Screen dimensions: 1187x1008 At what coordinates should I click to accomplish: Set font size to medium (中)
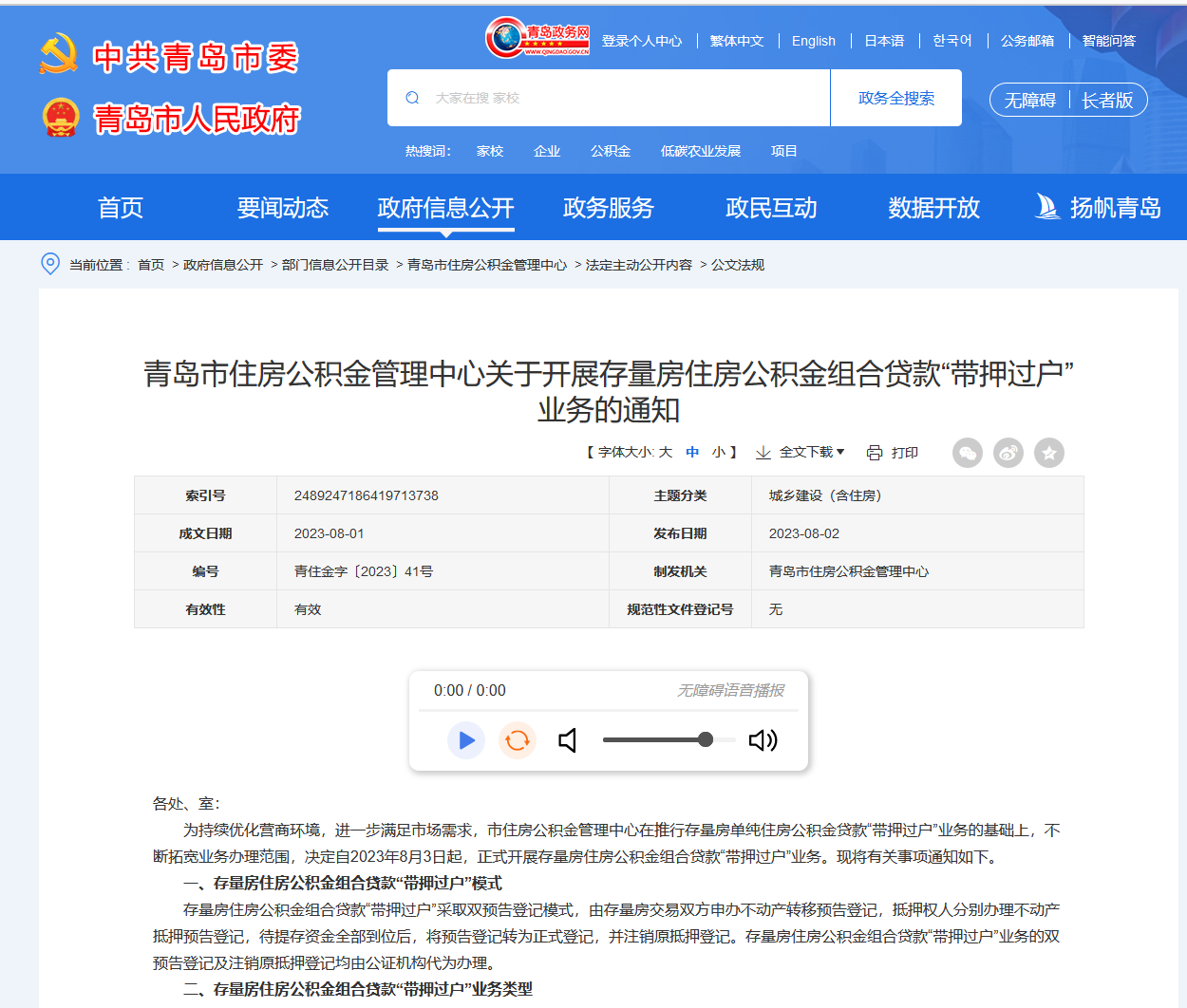pyautogui.click(x=692, y=453)
